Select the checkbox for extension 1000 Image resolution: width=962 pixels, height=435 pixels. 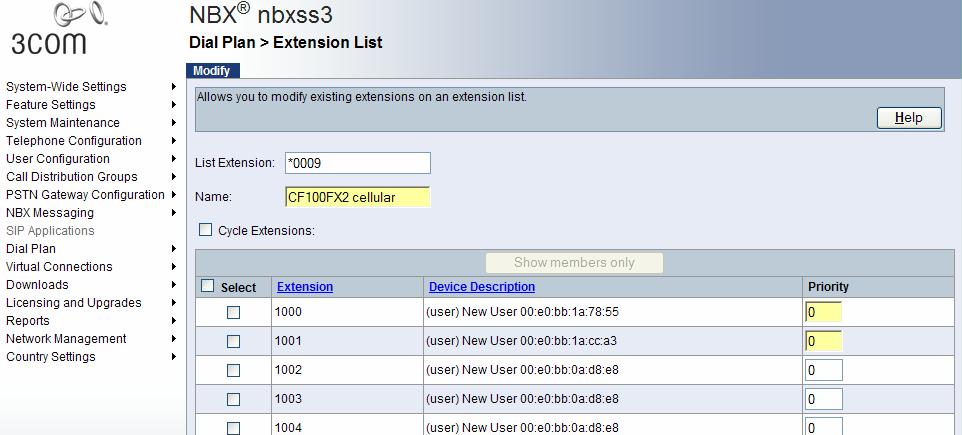click(233, 312)
